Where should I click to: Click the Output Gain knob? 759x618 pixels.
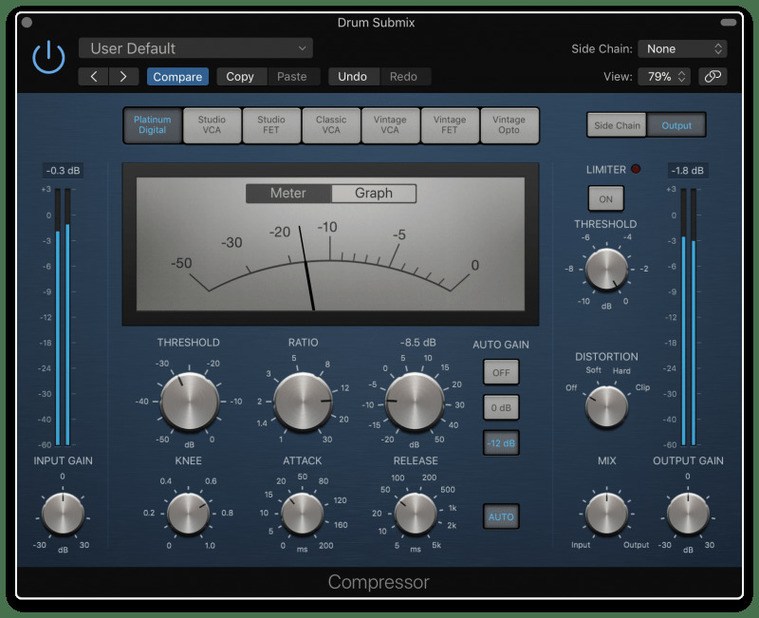(x=688, y=513)
